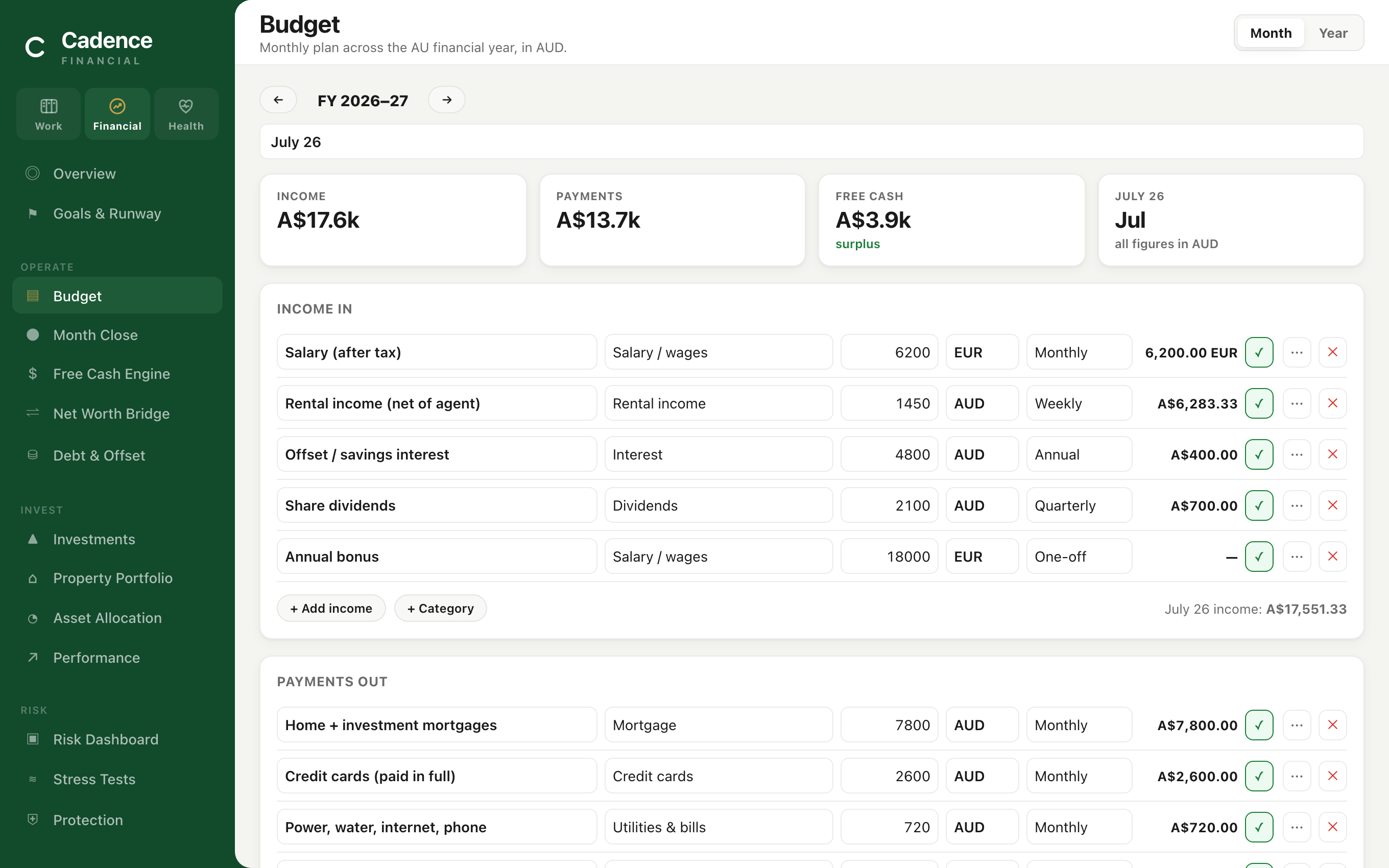This screenshot has height=868, width=1389.
Task: Change Annual frequency for Offset / savings interest
Action: [1079, 454]
